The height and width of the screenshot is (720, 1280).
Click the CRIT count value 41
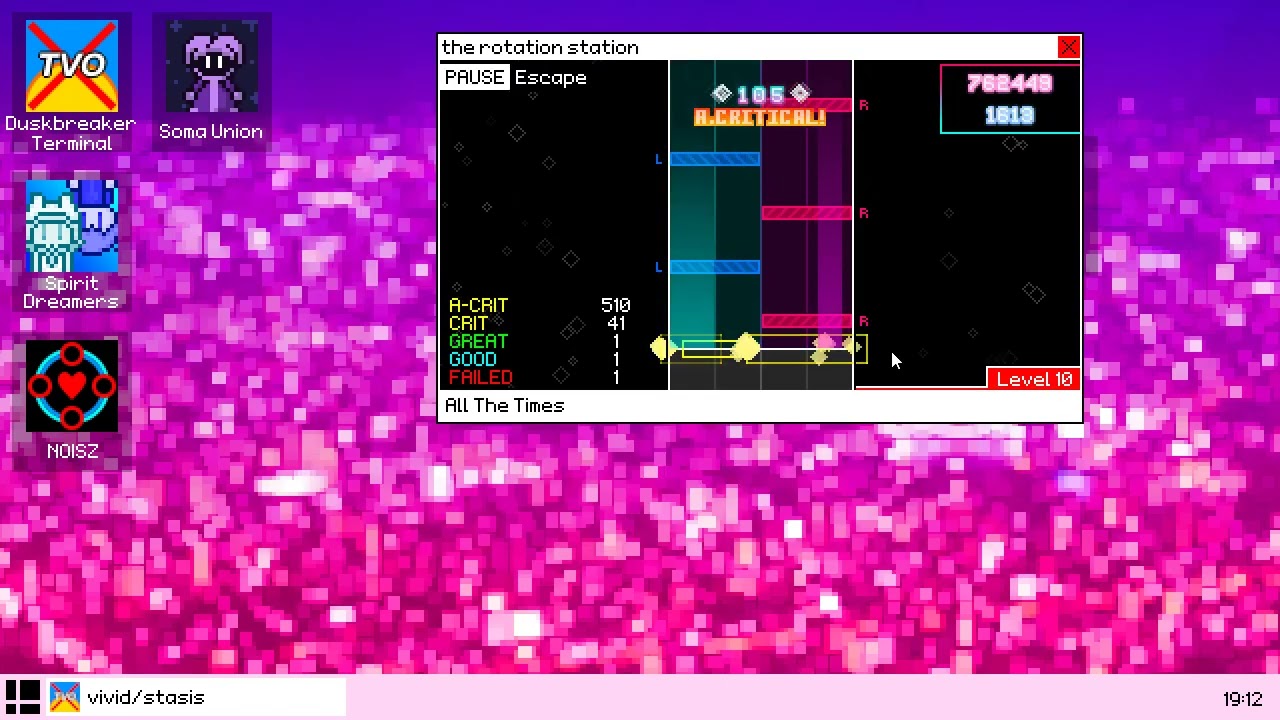616,323
